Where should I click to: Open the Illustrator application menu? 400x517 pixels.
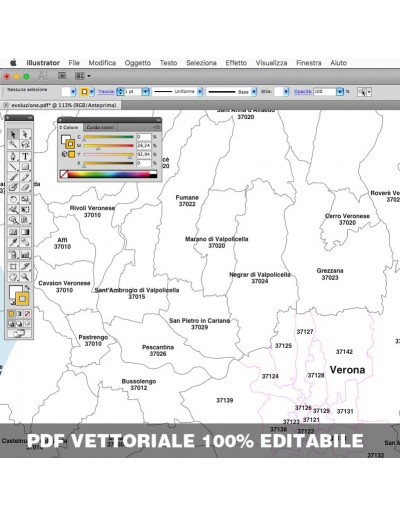coord(43,63)
